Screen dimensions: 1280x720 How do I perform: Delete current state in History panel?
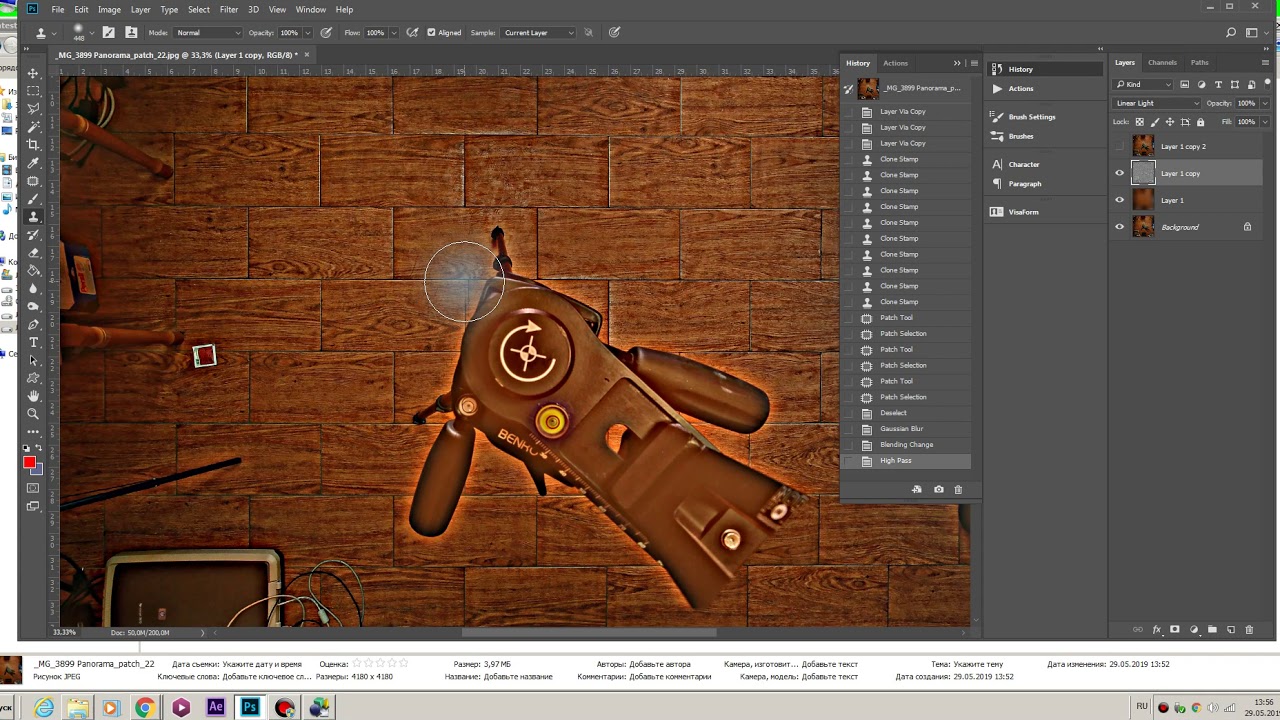tap(958, 489)
